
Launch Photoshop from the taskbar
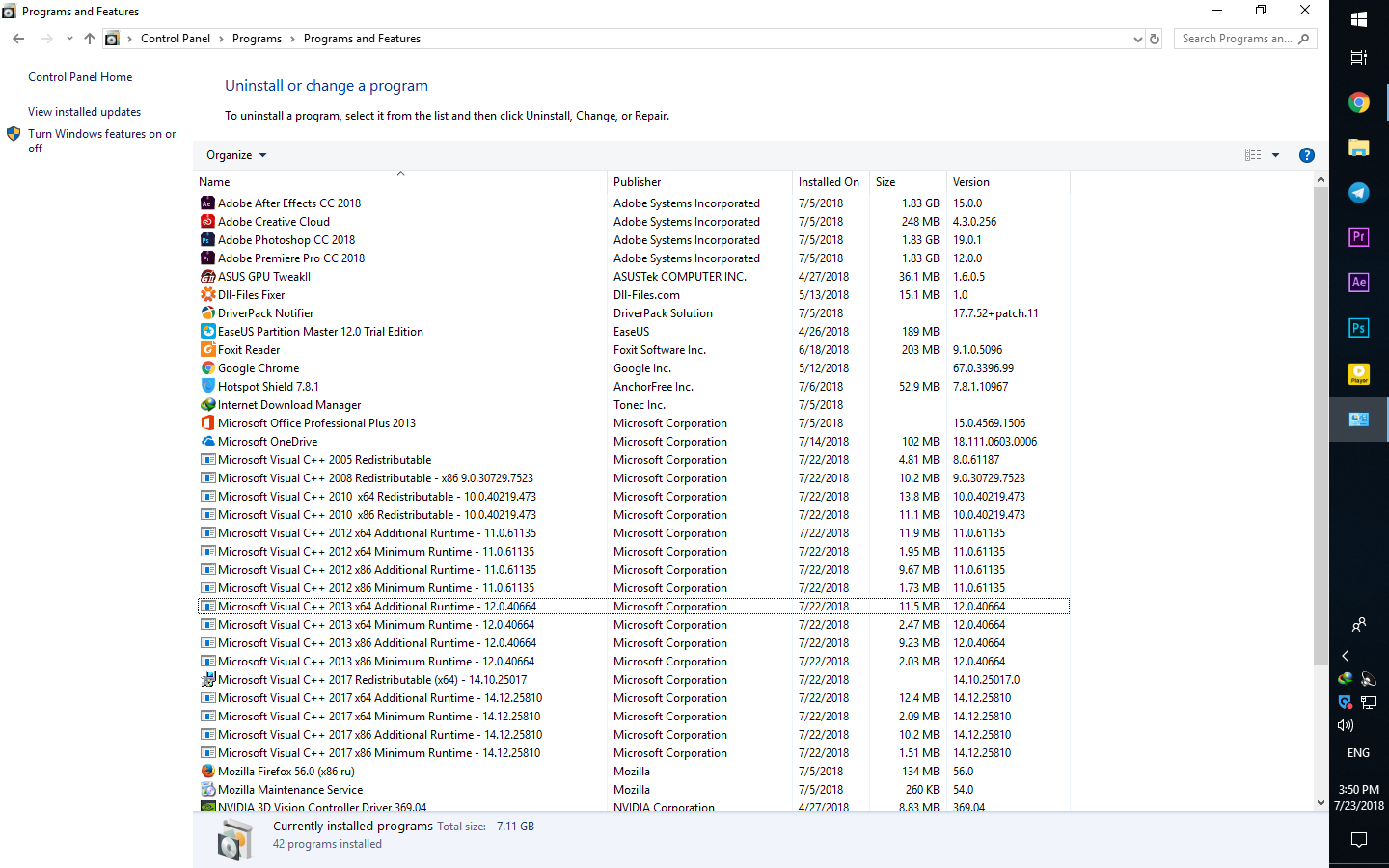pyautogui.click(x=1359, y=328)
